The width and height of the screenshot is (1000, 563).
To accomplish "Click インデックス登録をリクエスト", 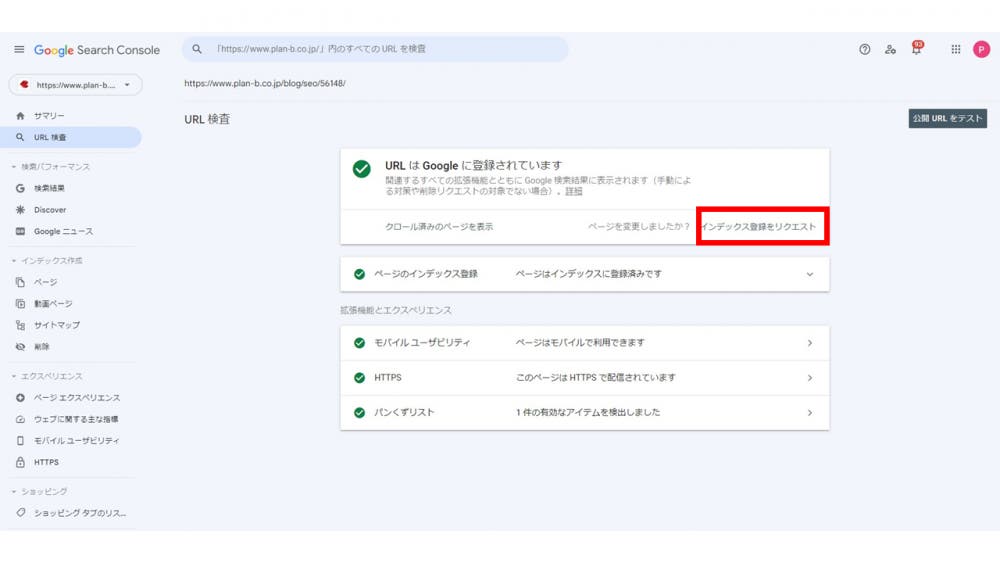I will click(758, 226).
